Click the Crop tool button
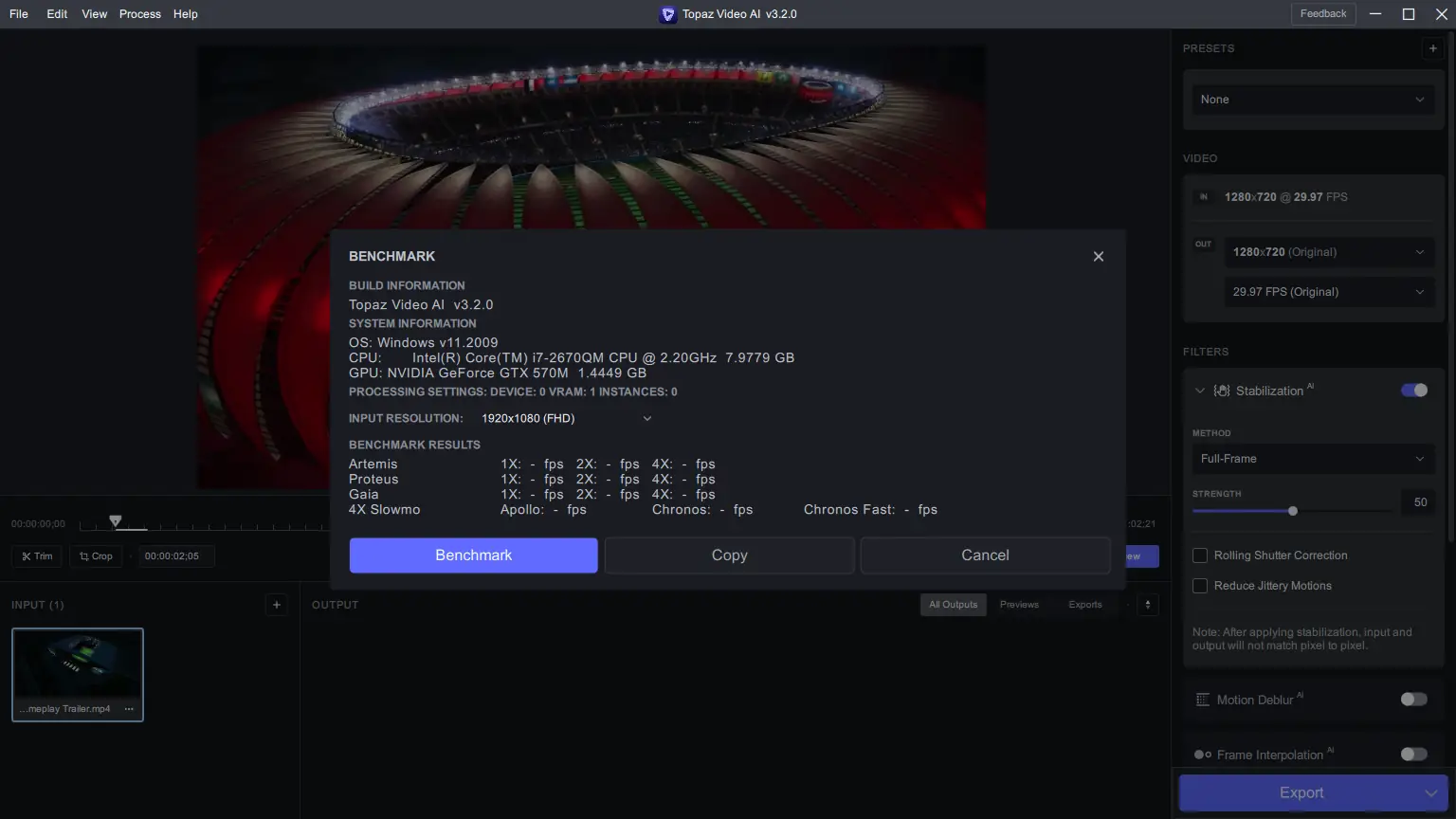Screen dimensions: 1456x819 pyautogui.click(x=96, y=556)
